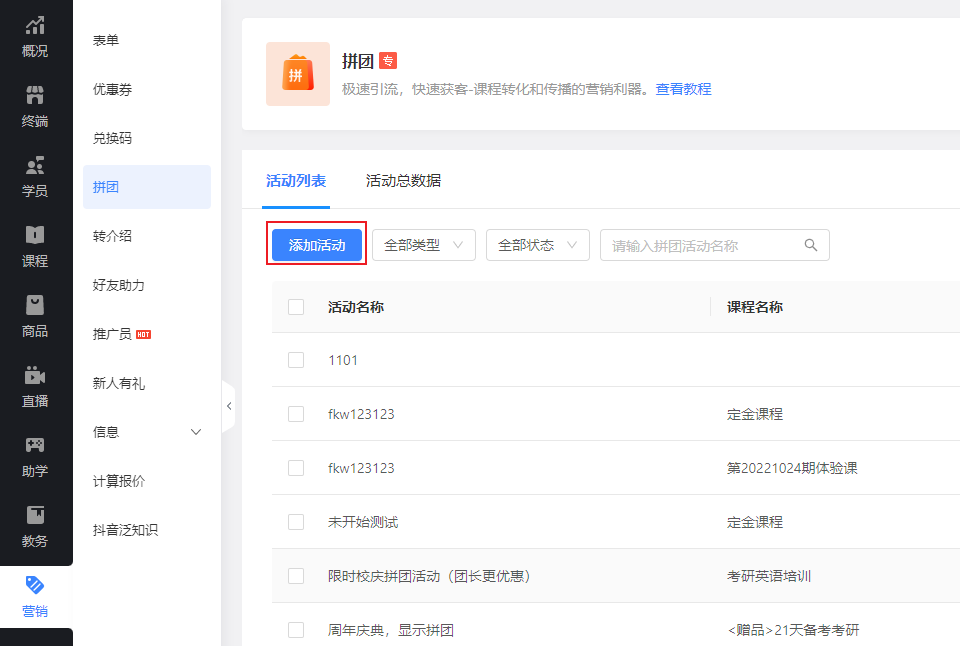Click 限时校庆拼团活动（团长更优惠）

[429, 576]
